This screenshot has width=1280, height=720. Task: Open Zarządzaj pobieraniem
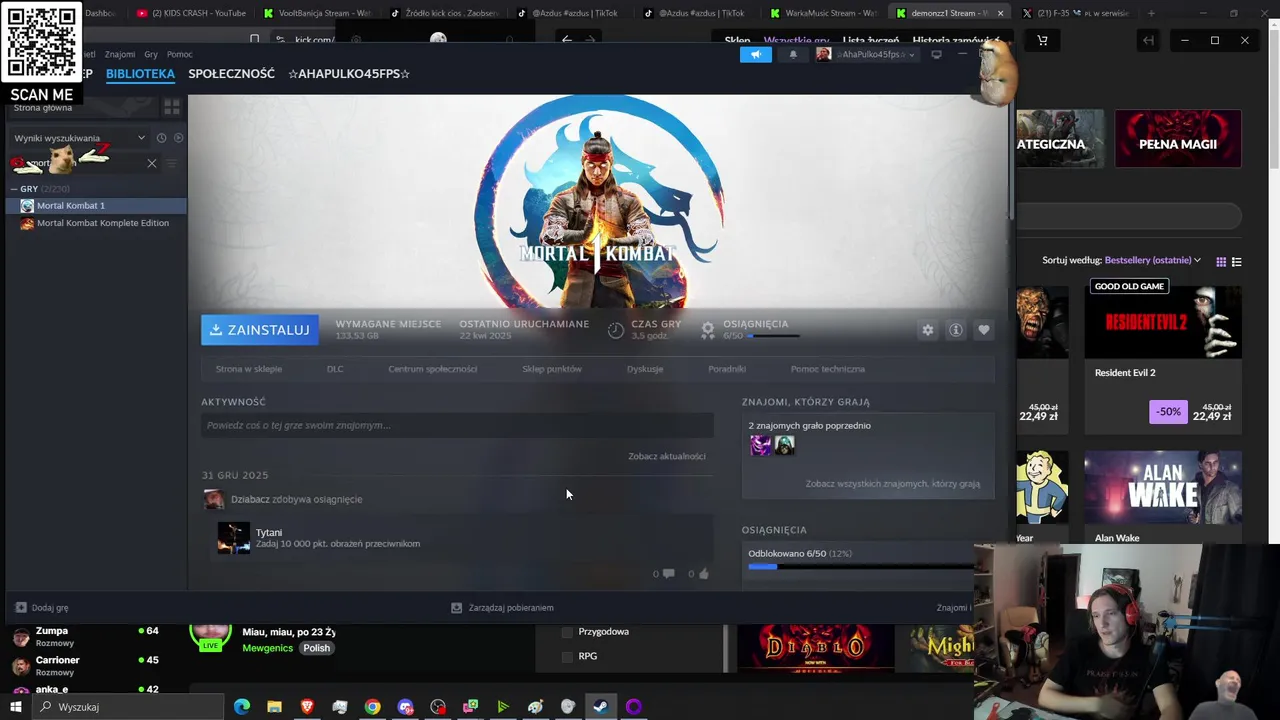(x=502, y=608)
